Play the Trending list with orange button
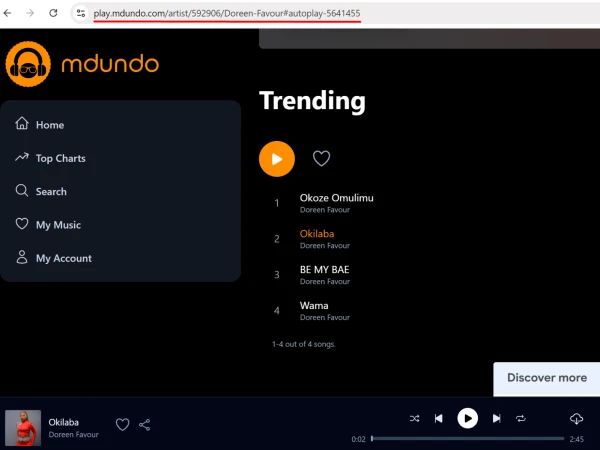Image resolution: width=600 pixels, height=450 pixels. point(277,159)
